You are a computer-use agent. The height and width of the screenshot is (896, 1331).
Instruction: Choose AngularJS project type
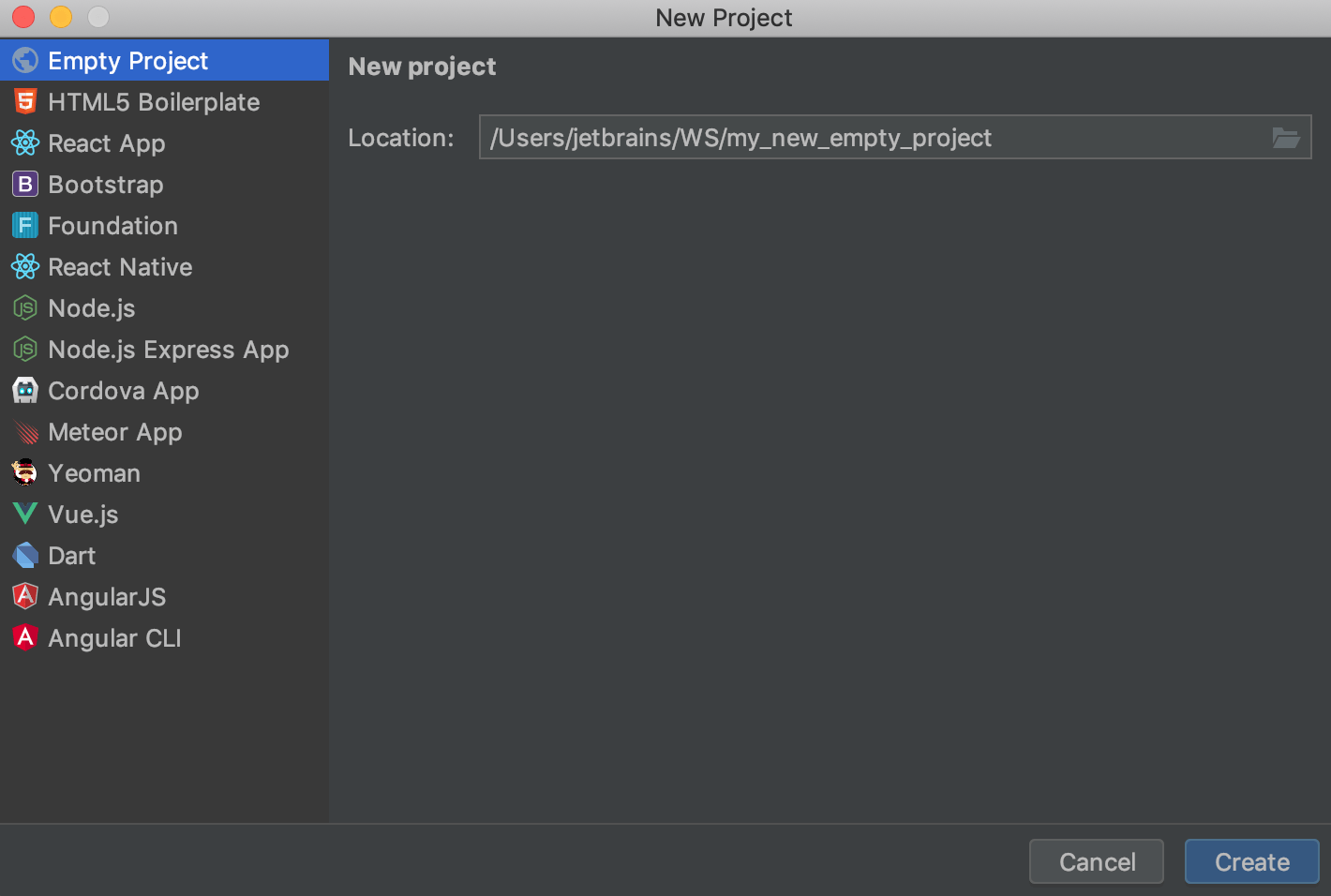point(164,597)
